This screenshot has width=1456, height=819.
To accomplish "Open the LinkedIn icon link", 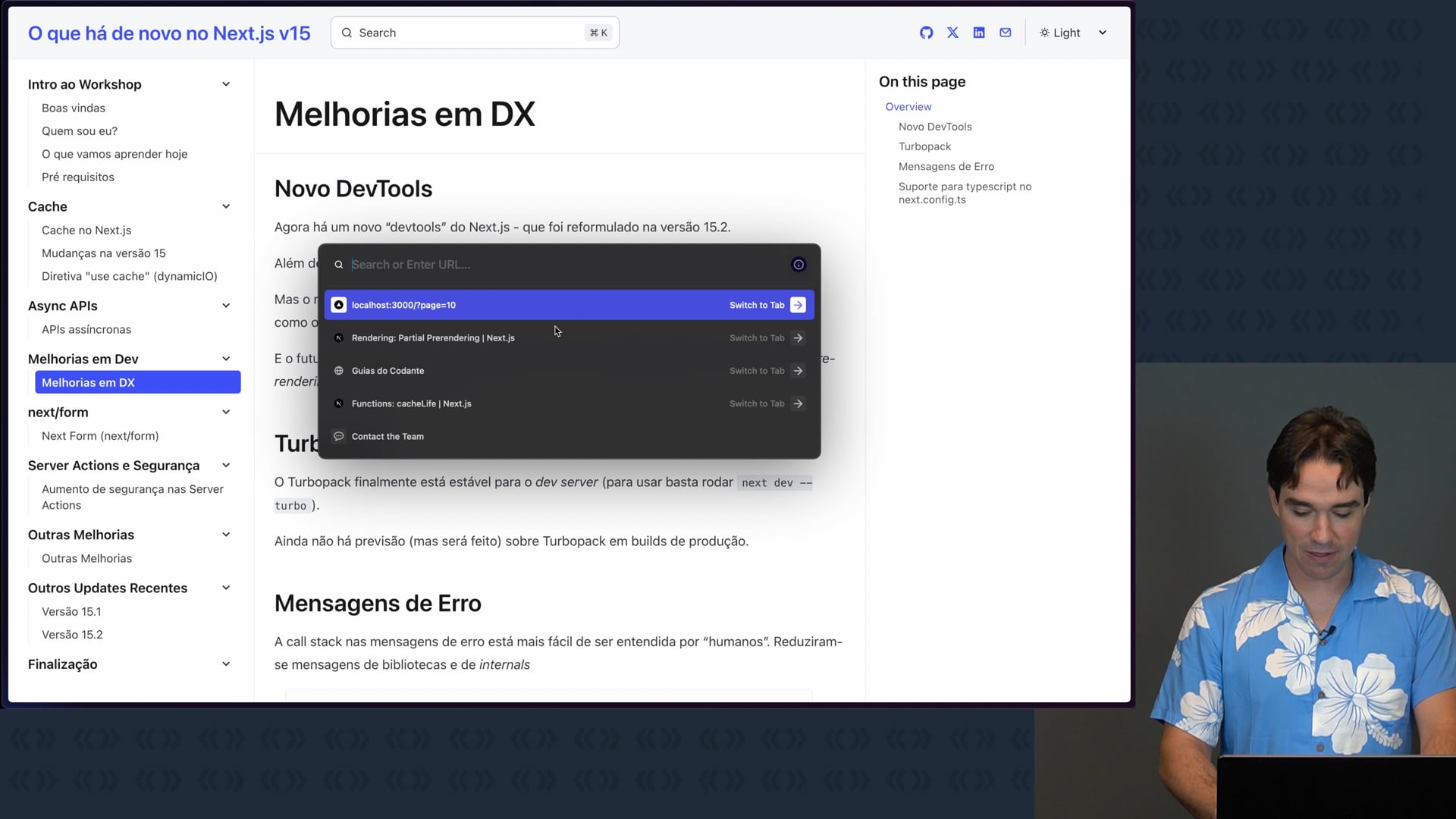I will 979,33.
